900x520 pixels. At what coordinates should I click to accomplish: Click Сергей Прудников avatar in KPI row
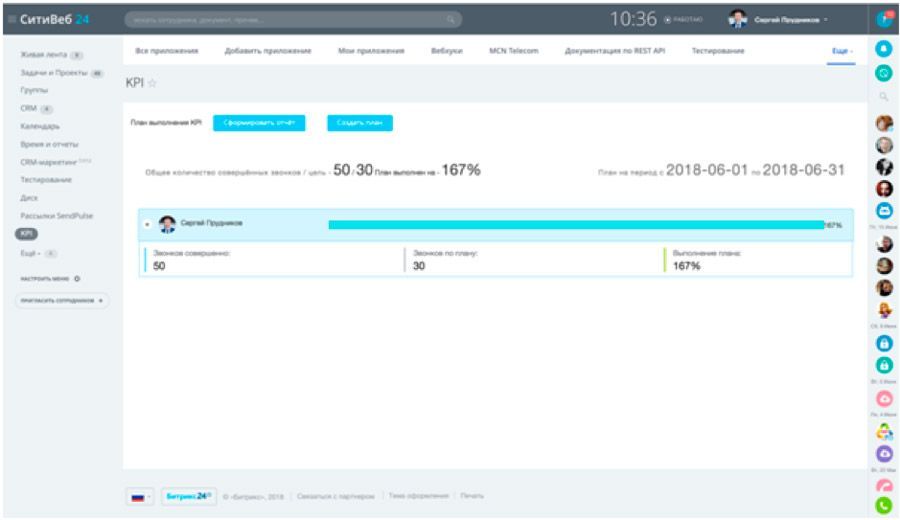coord(167,224)
